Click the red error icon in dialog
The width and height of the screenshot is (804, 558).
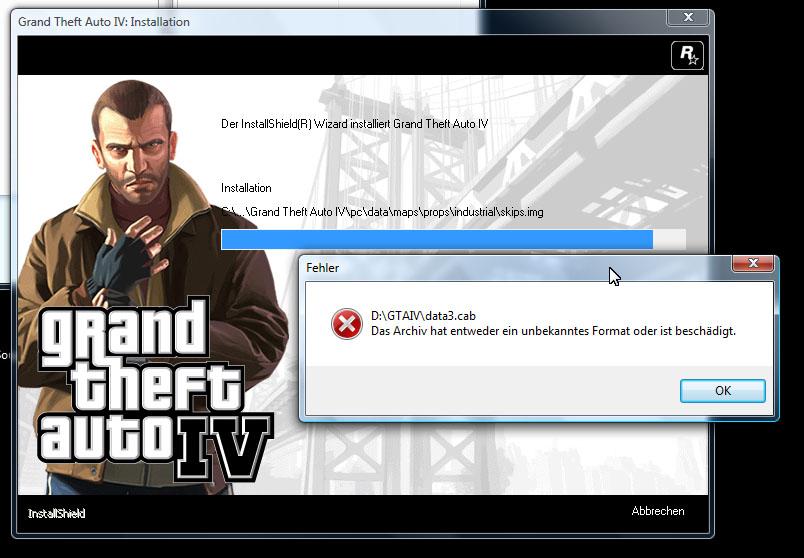coord(347,324)
